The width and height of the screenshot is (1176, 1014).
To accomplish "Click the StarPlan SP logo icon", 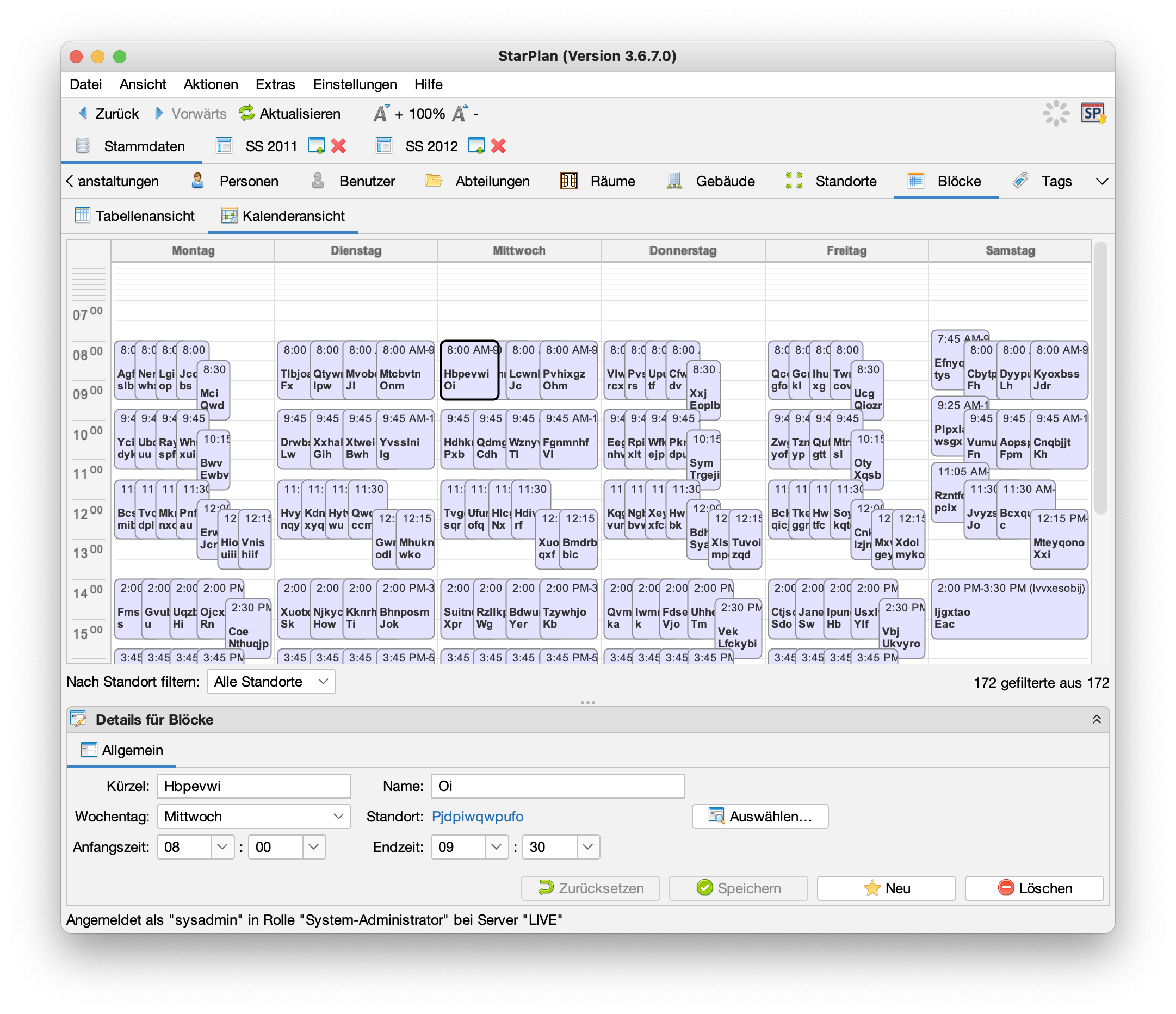I will (1093, 114).
